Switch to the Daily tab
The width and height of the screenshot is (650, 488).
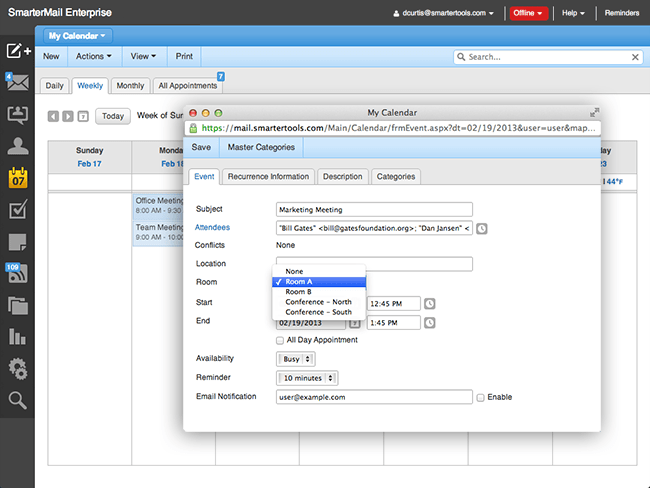point(54,86)
